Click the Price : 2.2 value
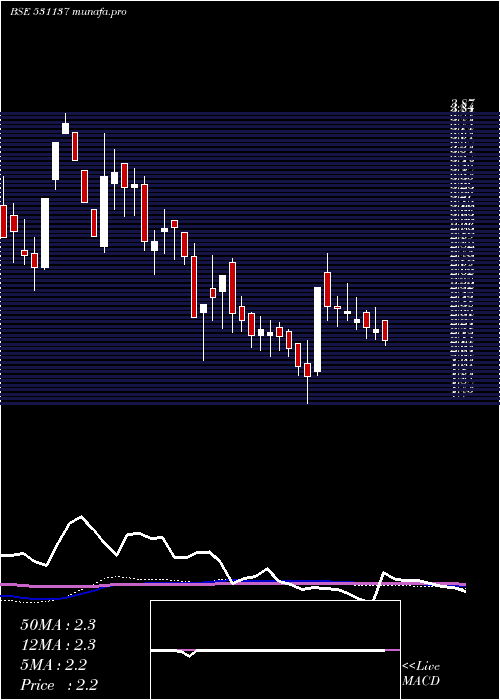This screenshot has height=700, width=500. (x=59, y=685)
